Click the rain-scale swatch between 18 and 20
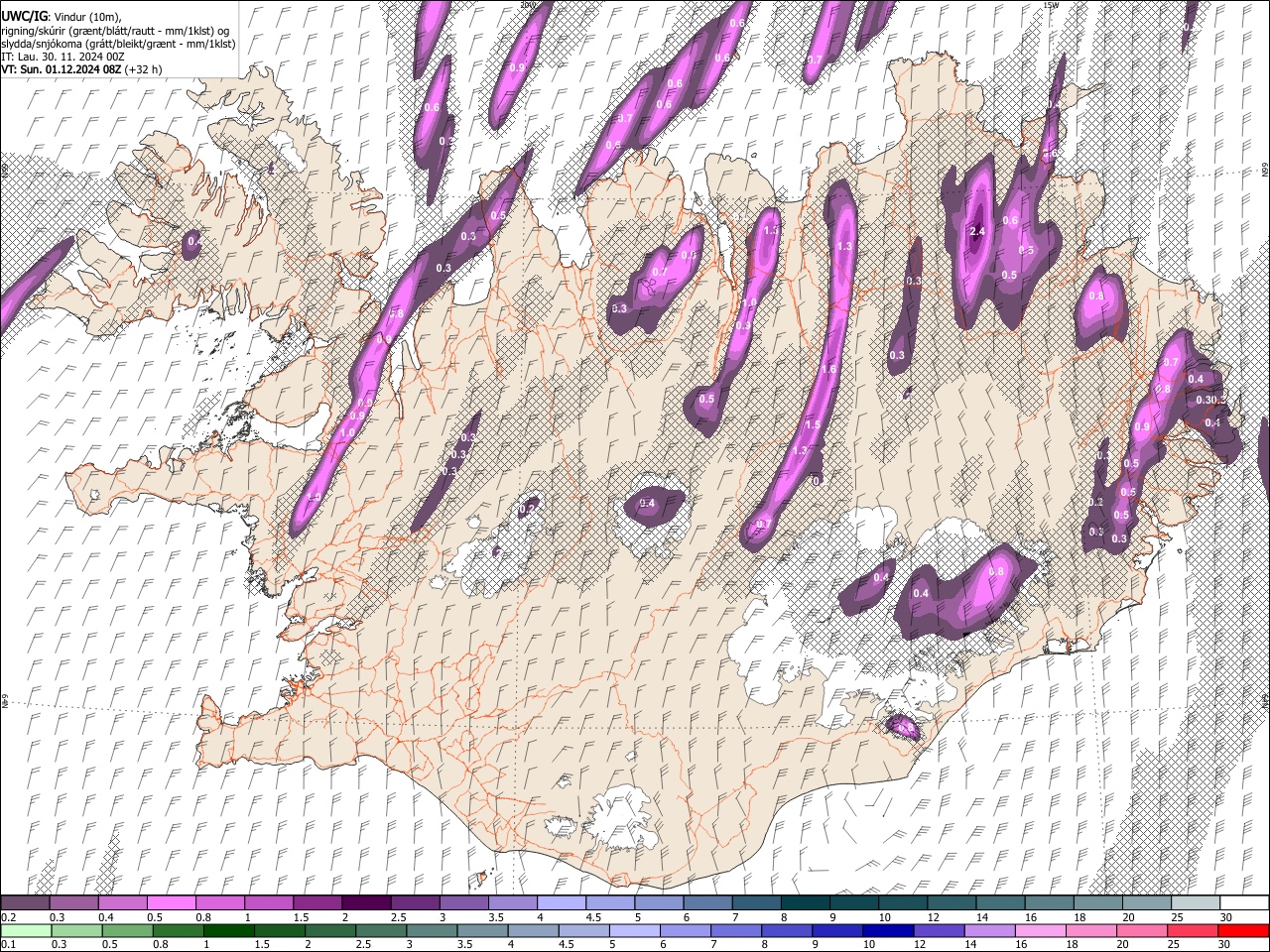 [x=1090, y=930]
